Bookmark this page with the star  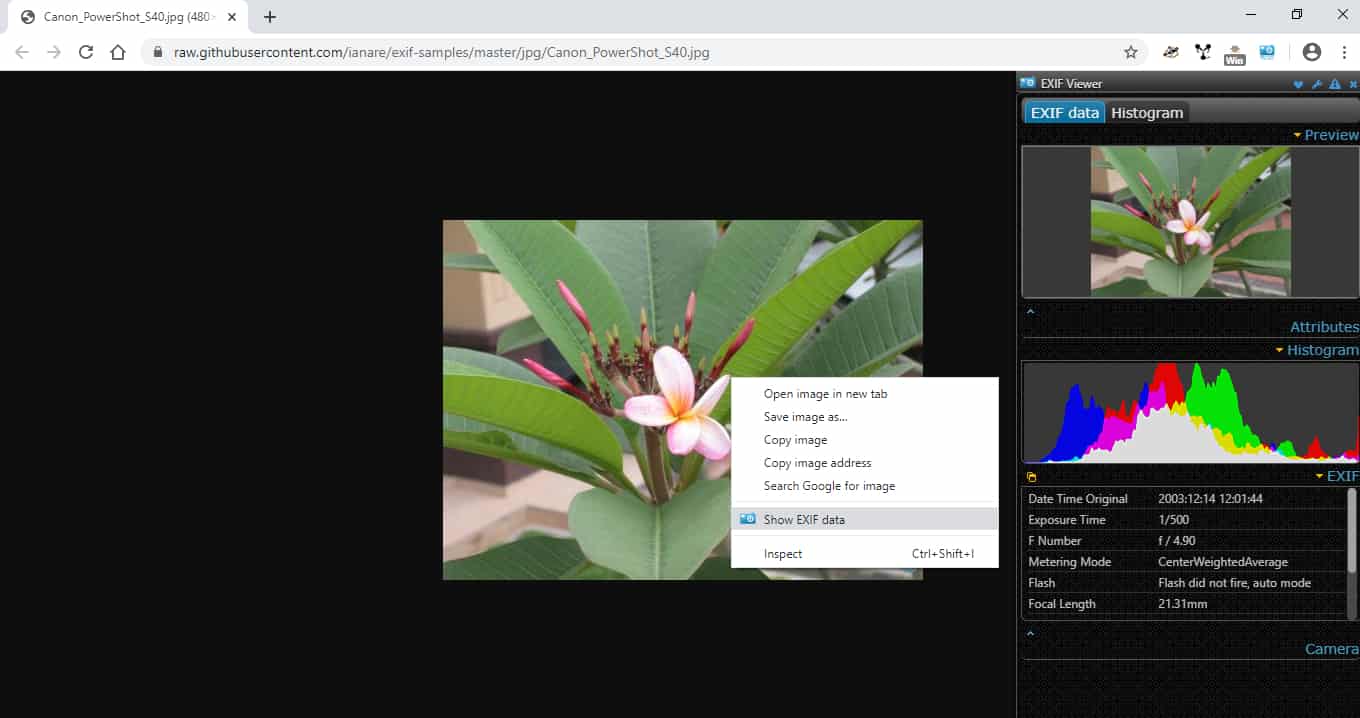(1131, 52)
